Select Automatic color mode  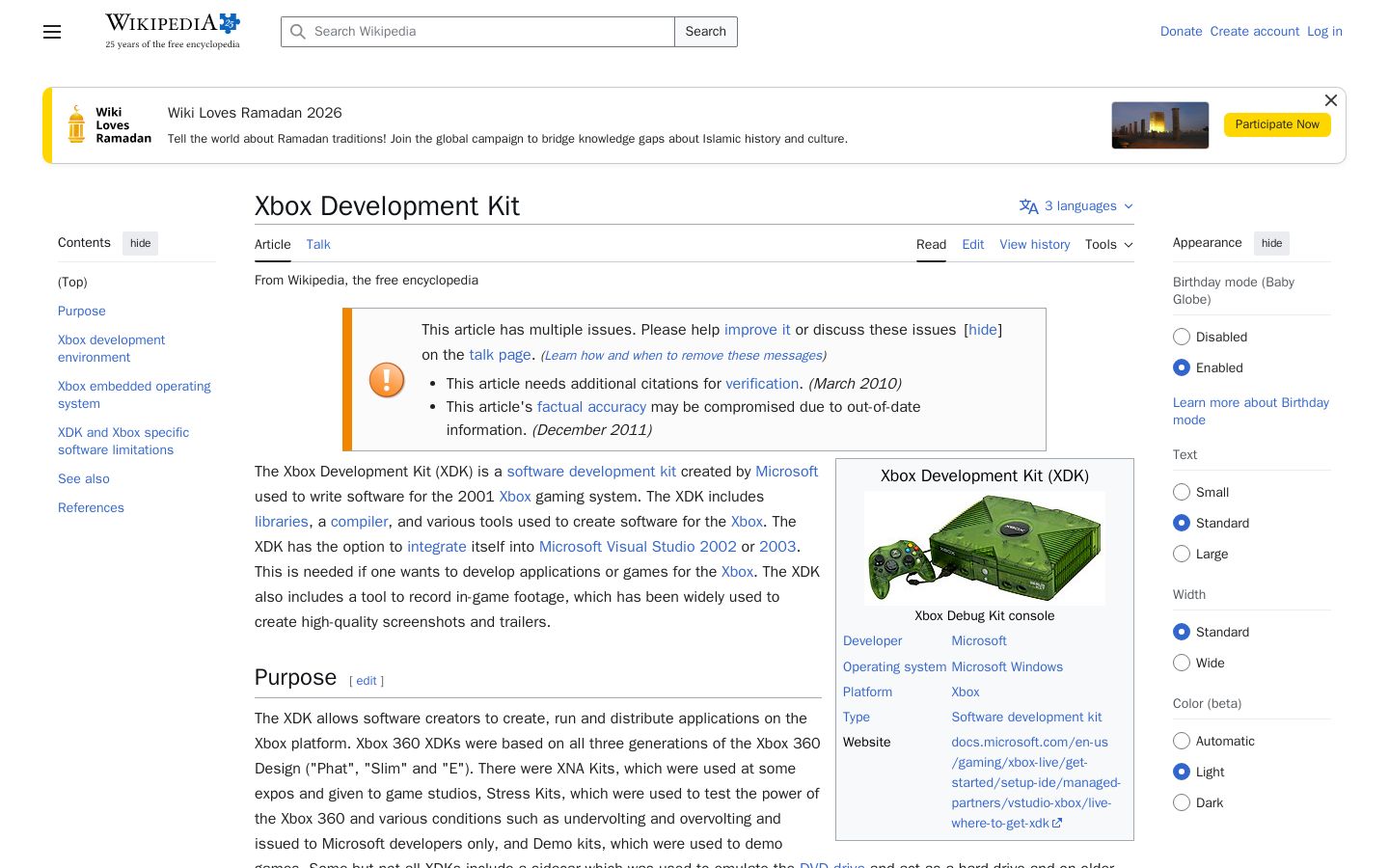(1182, 741)
